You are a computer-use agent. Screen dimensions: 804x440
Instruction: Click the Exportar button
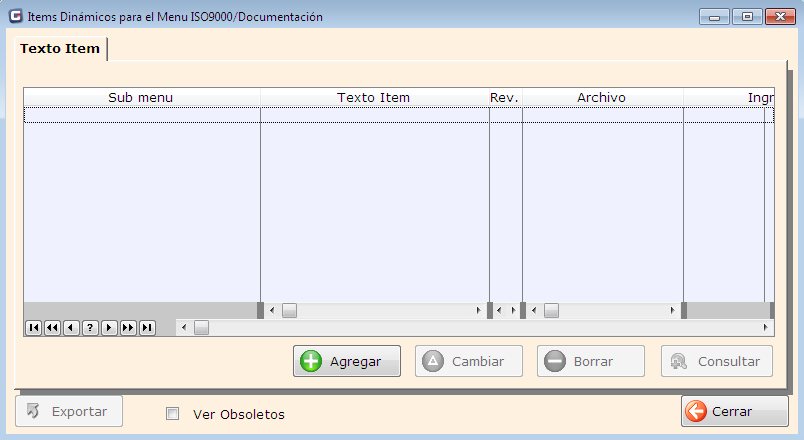[69, 411]
